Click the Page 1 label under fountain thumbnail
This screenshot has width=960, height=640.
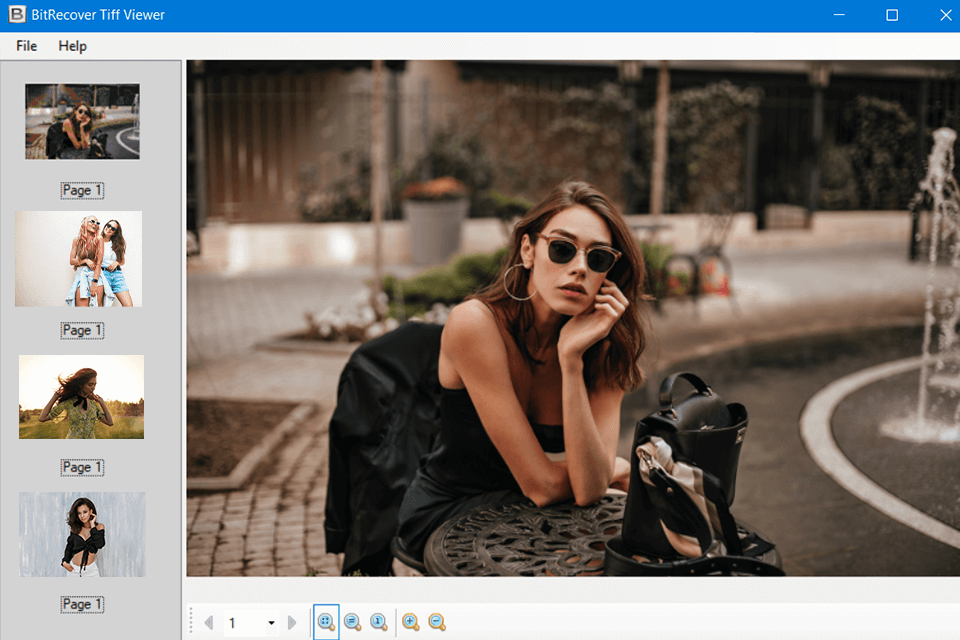pyautogui.click(x=82, y=190)
